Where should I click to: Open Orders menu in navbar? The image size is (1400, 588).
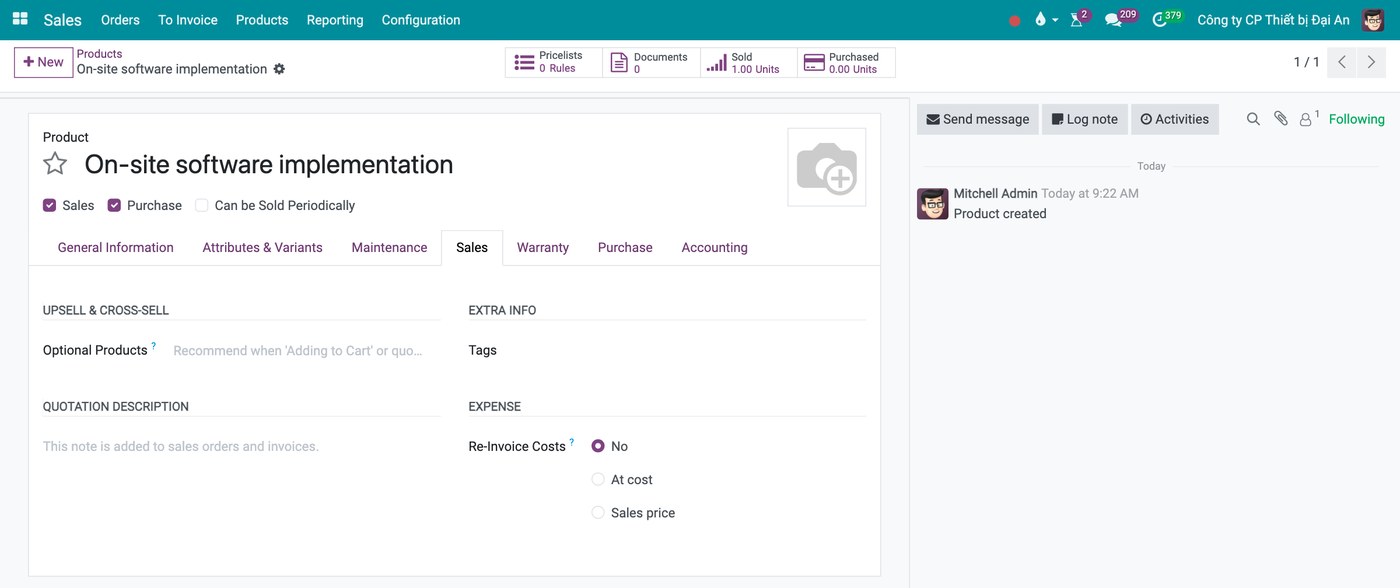pyautogui.click(x=120, y=20)
